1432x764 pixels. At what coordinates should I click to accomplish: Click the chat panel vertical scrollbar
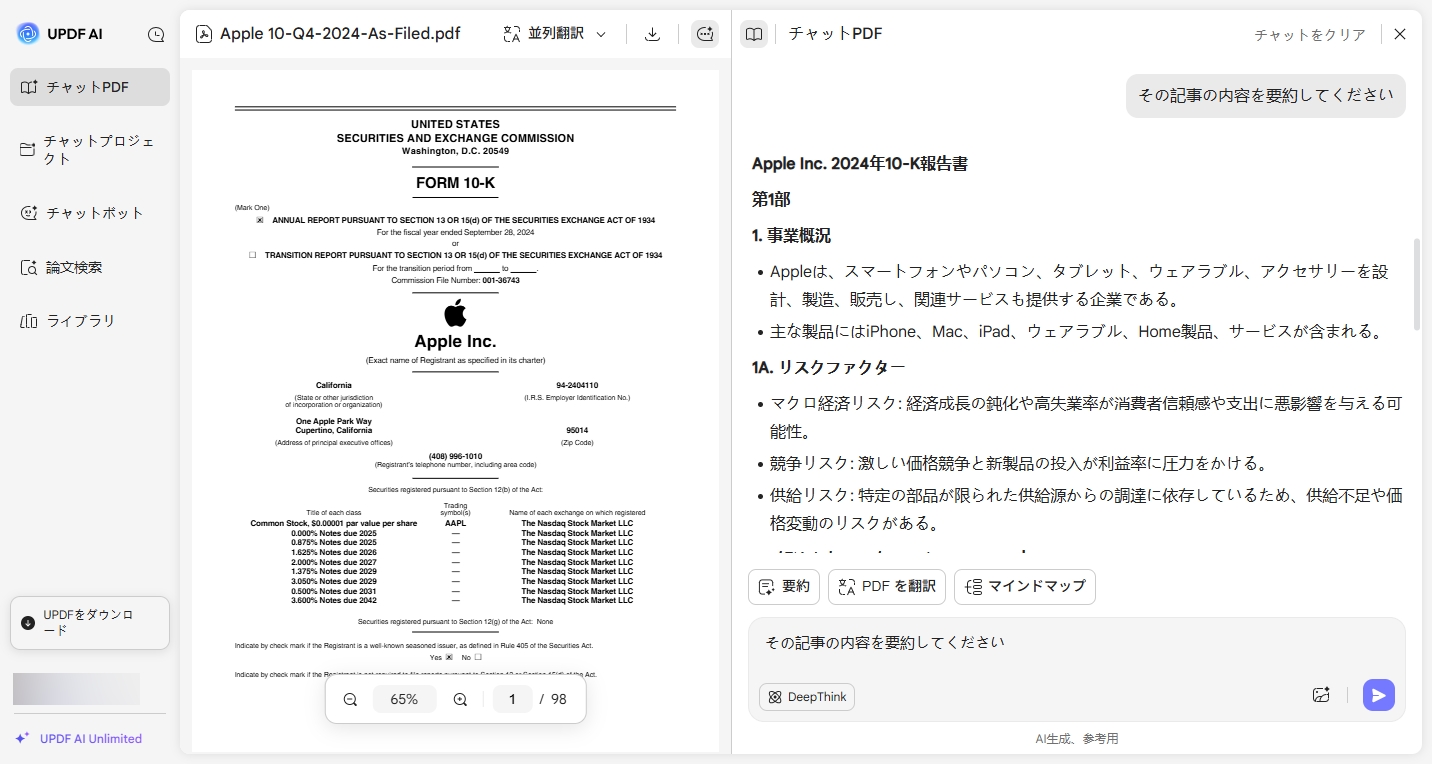(1416, 284)
